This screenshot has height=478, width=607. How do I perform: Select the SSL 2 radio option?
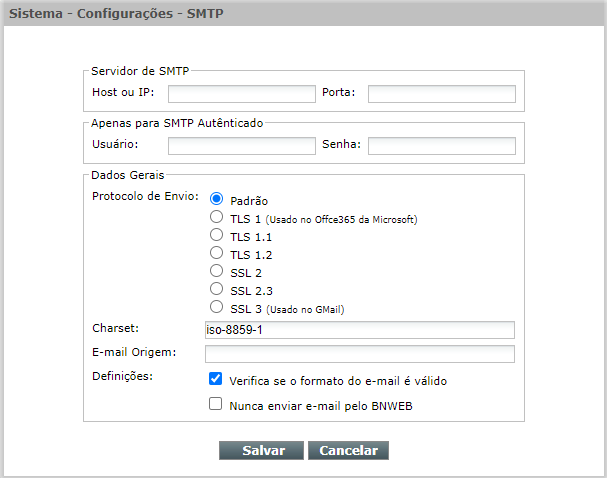(216, 271)
